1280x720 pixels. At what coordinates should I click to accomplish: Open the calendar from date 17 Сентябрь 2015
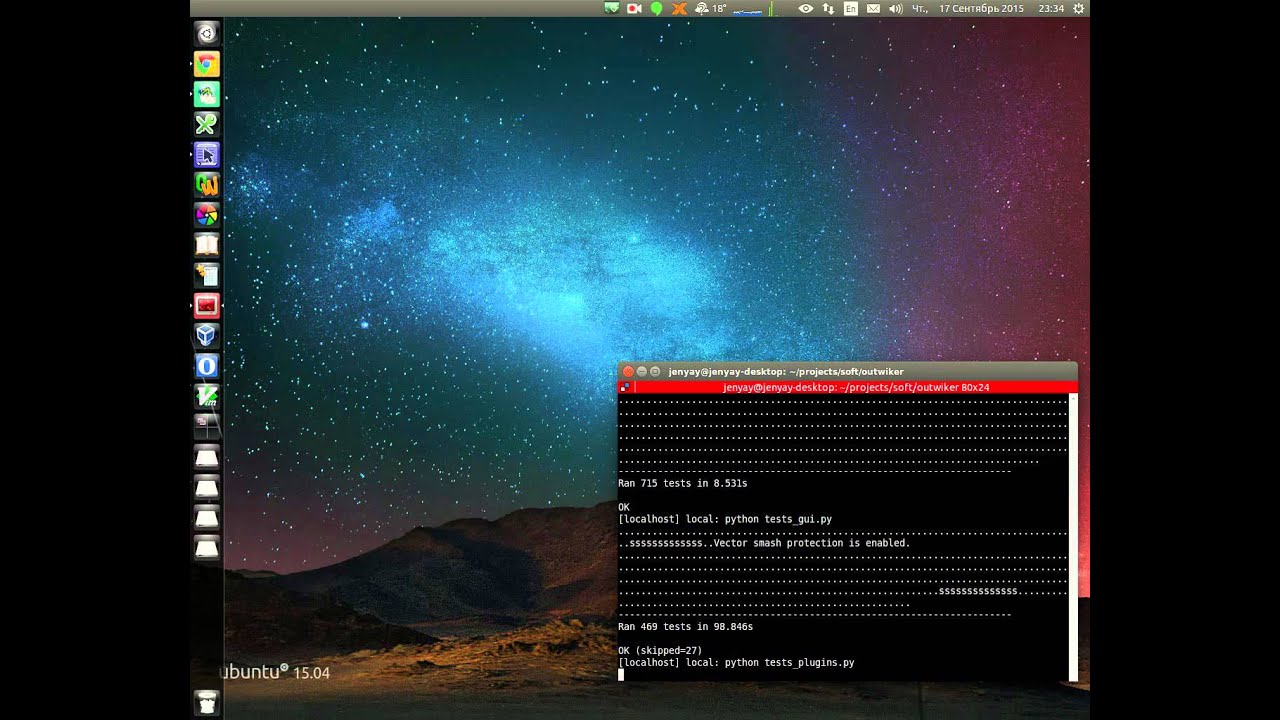pyautogui.click(x=981, y=8)
